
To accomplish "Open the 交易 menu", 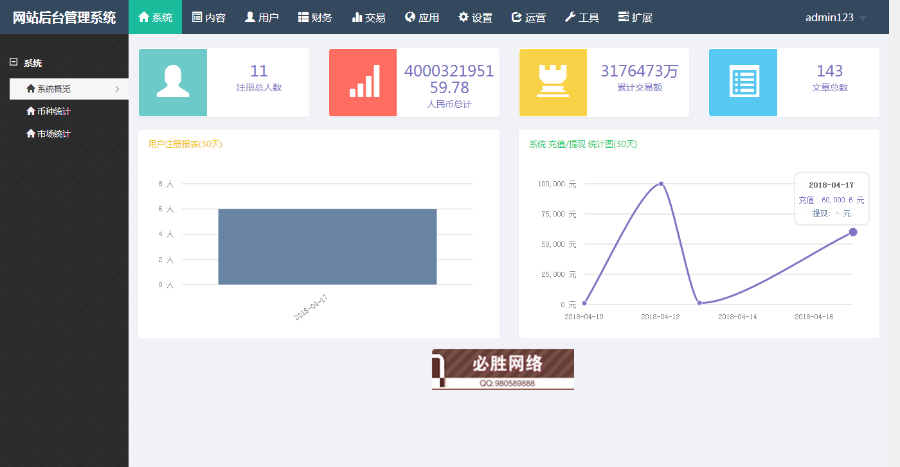I will tap(368, 17).
